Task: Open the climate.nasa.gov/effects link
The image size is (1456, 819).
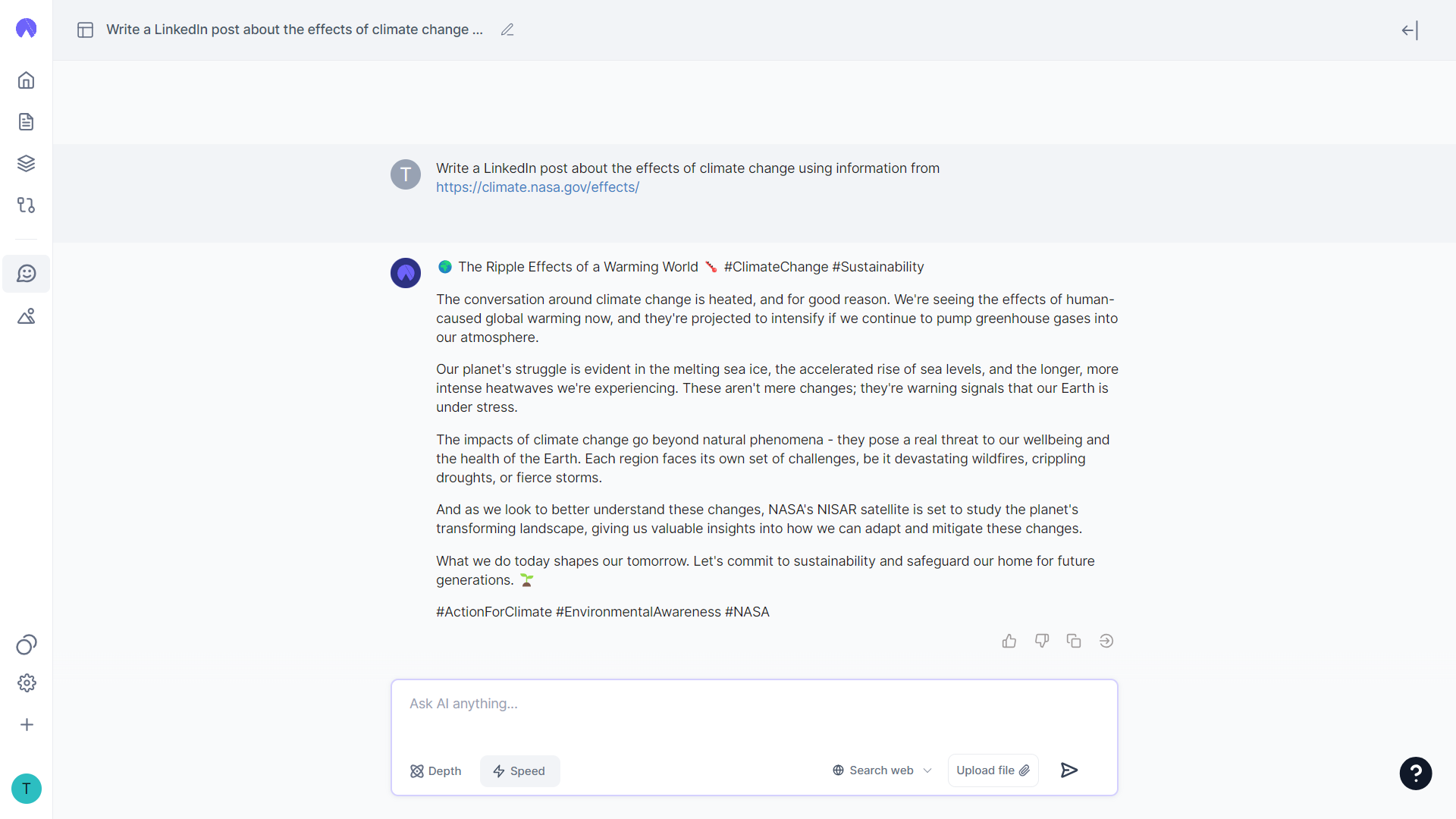Action: pos(538,187)
